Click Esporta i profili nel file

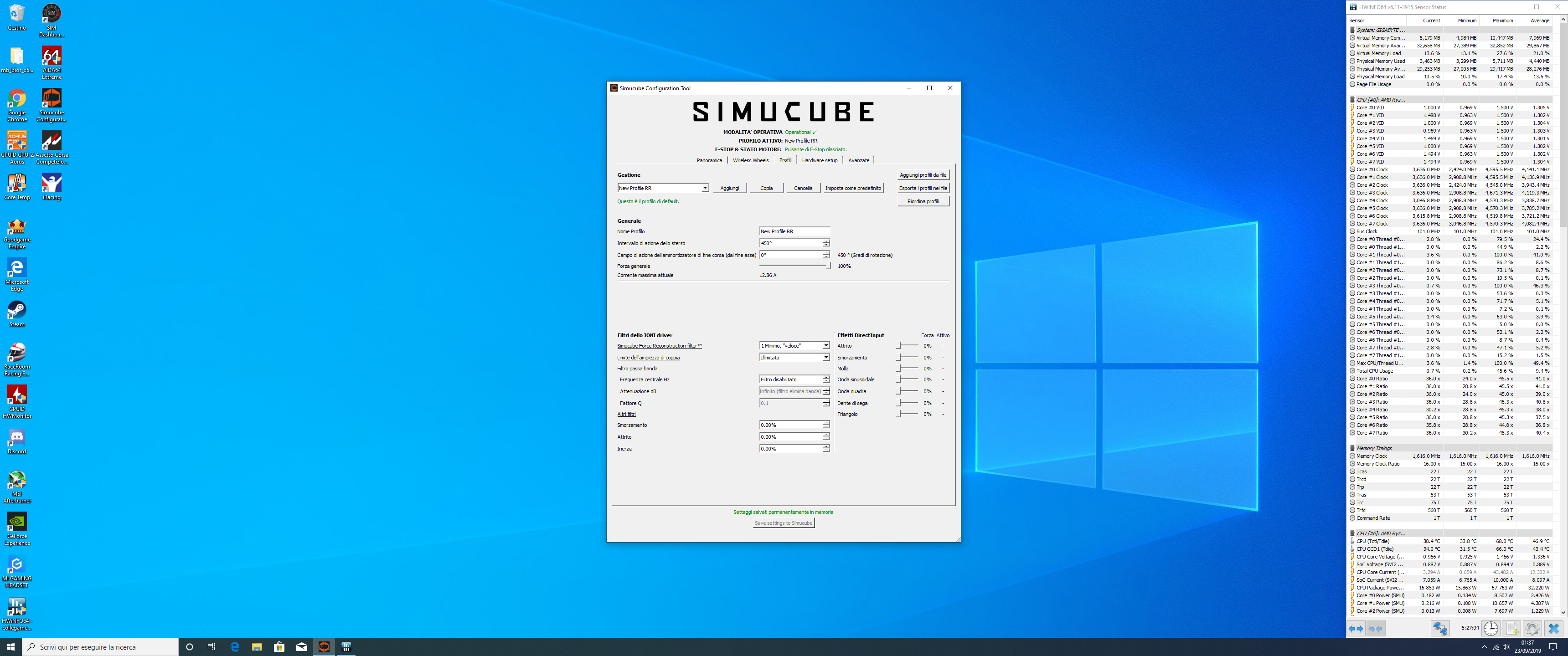[923, 188]
